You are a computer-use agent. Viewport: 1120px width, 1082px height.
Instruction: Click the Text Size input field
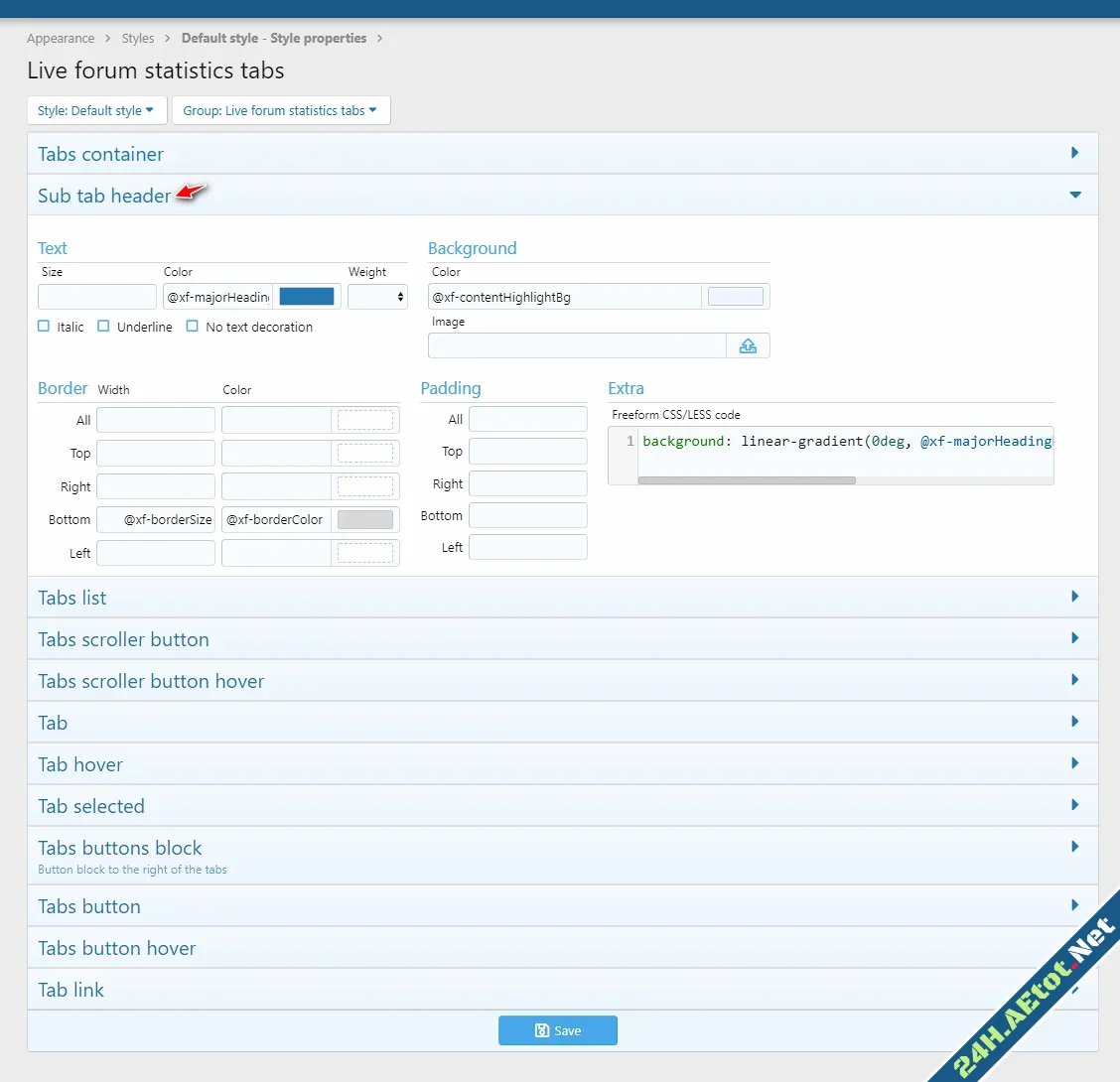pyautogui.click(x=96, y=296)
